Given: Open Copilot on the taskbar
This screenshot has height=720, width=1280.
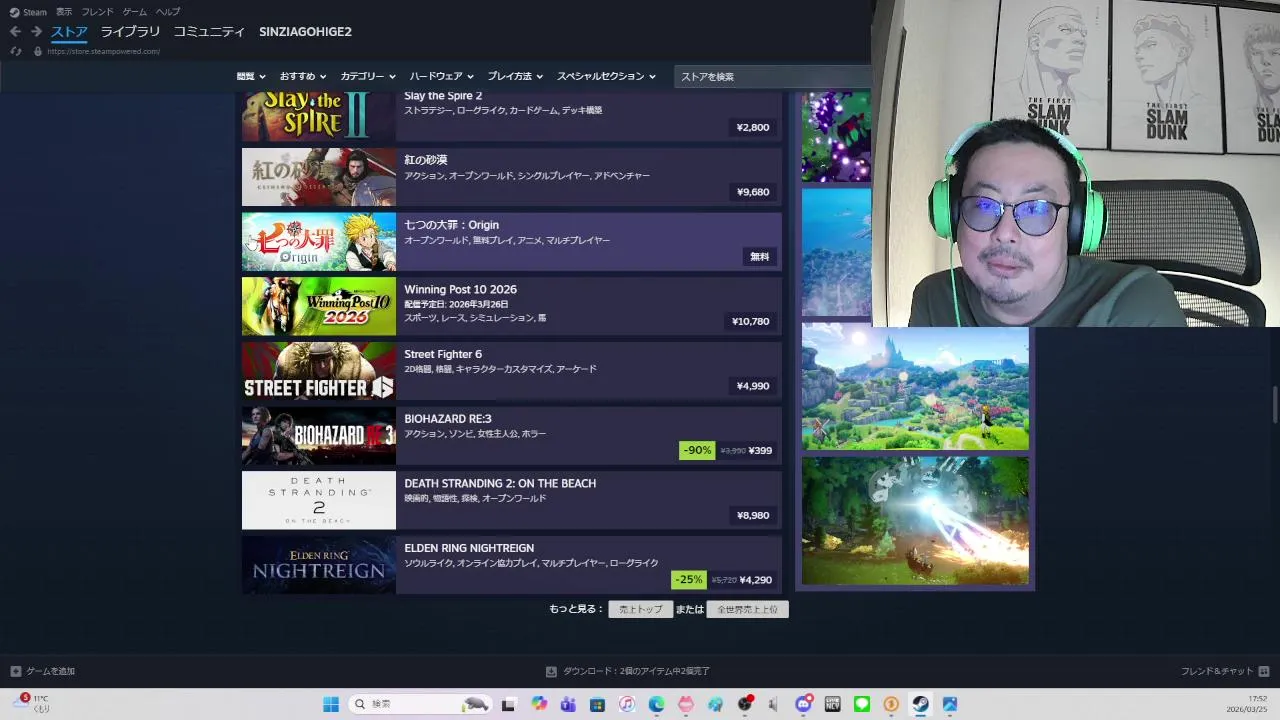Looking at the screenshot, I should click(539, 704).
